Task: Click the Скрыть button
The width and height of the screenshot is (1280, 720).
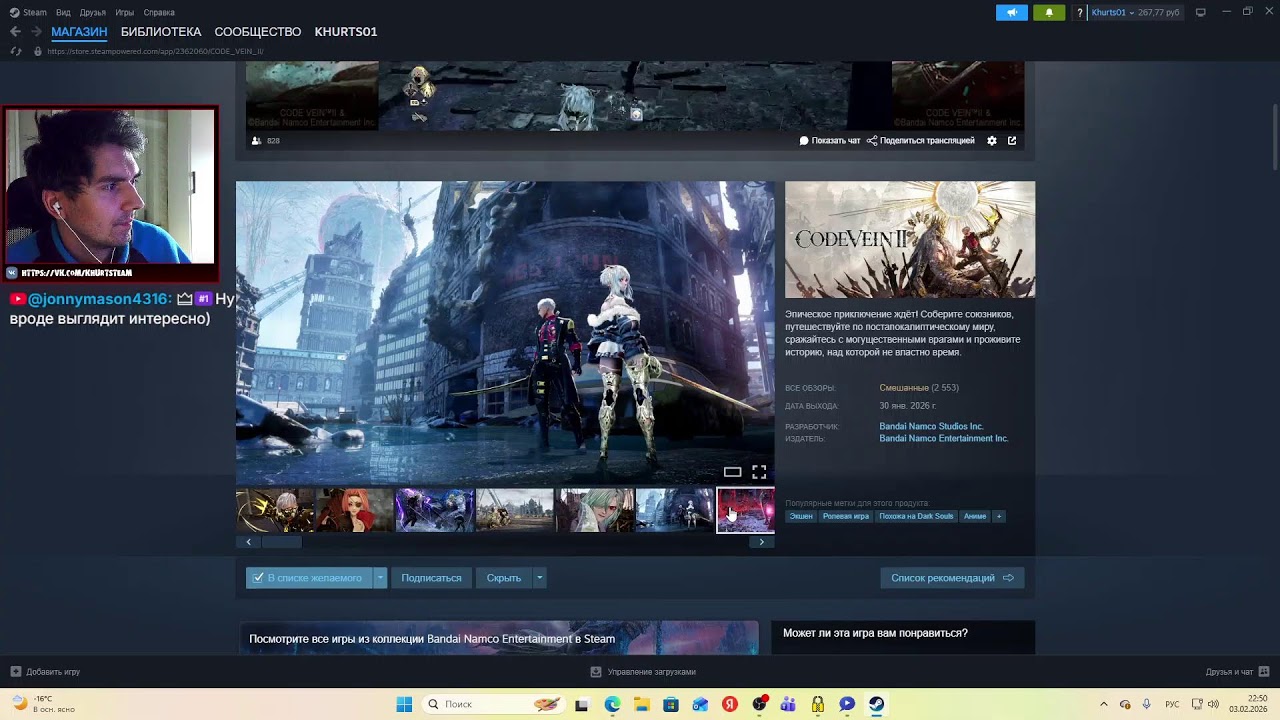Action: [x=504, y=578]
